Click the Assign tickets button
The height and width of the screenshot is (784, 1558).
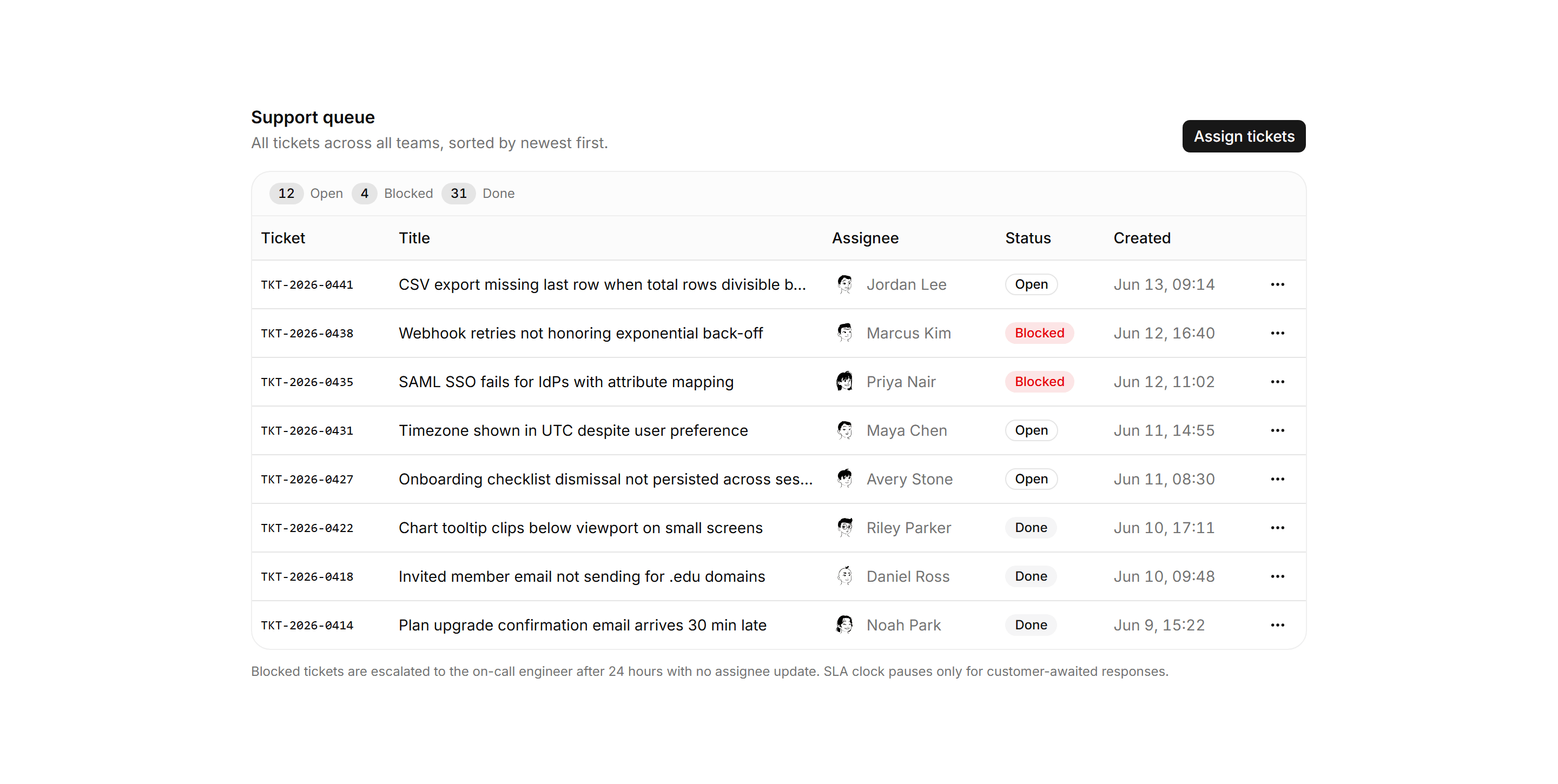click(1244, 137)
